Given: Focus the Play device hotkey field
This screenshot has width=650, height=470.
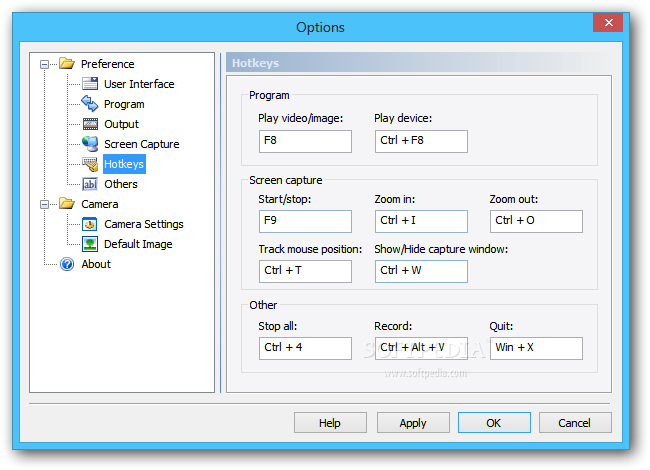Looking at the screenshot, I should (421, 141).
